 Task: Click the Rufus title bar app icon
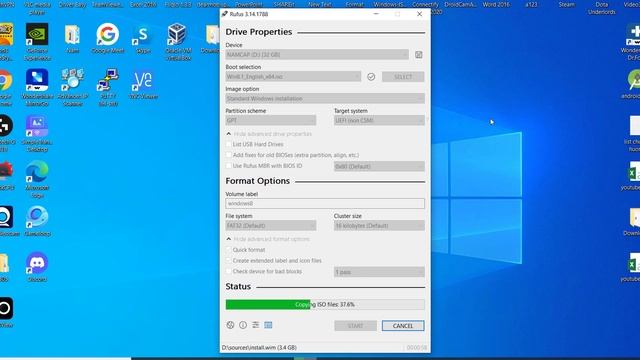coord(224,14)
